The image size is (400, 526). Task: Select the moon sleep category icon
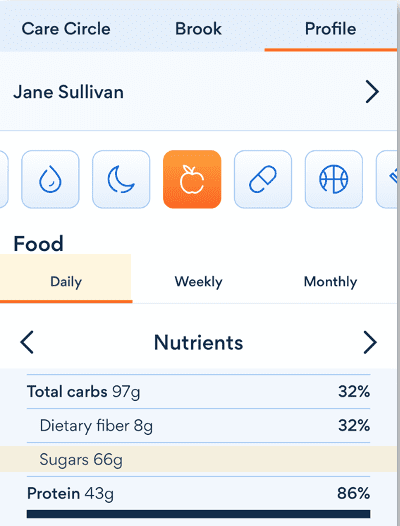[121, 179]
